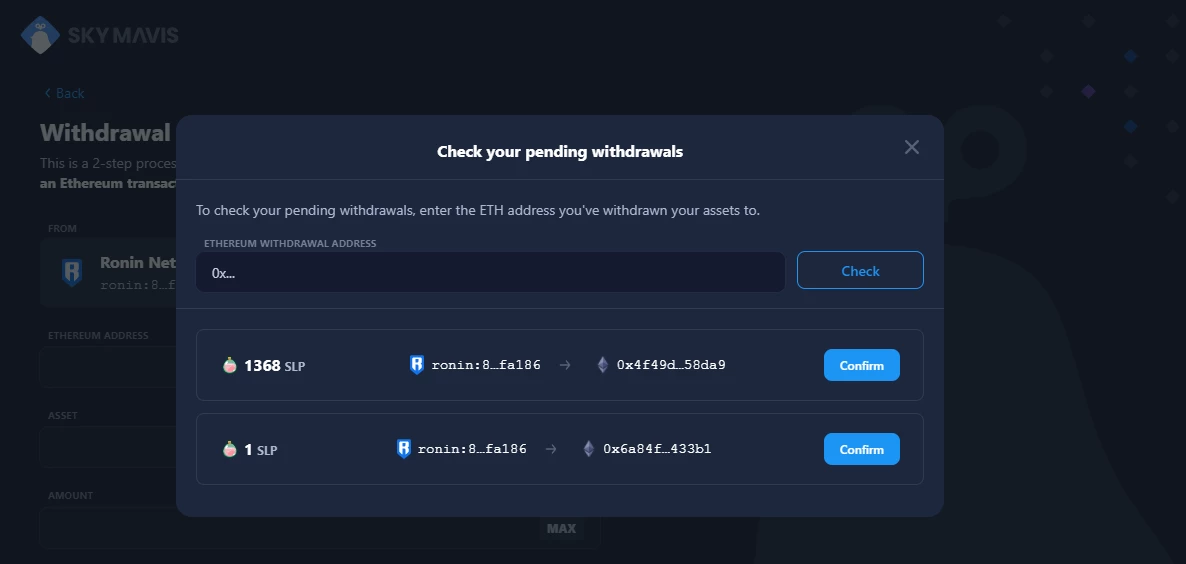1186x564 pixels.
Task: Click the arrow icon in the 1 SLP row
Action: [x=551, y=449]
